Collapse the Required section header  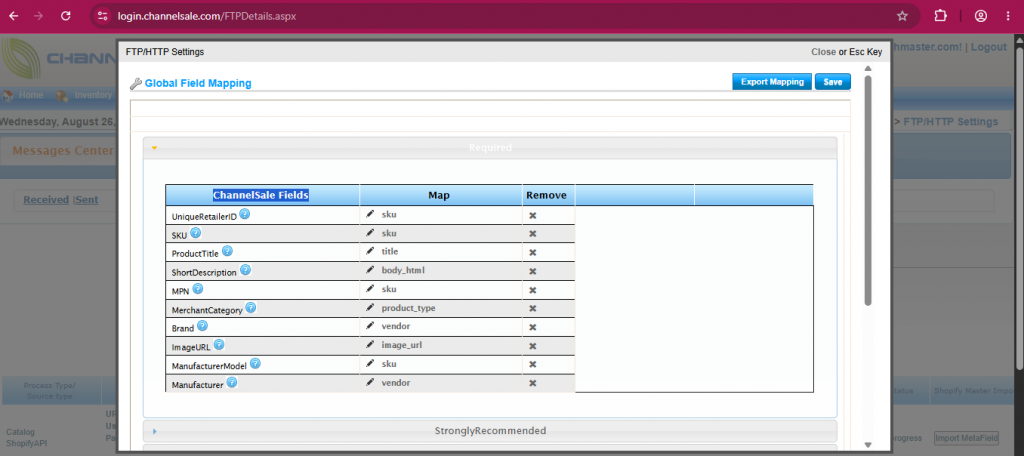(x=490, y=148)
